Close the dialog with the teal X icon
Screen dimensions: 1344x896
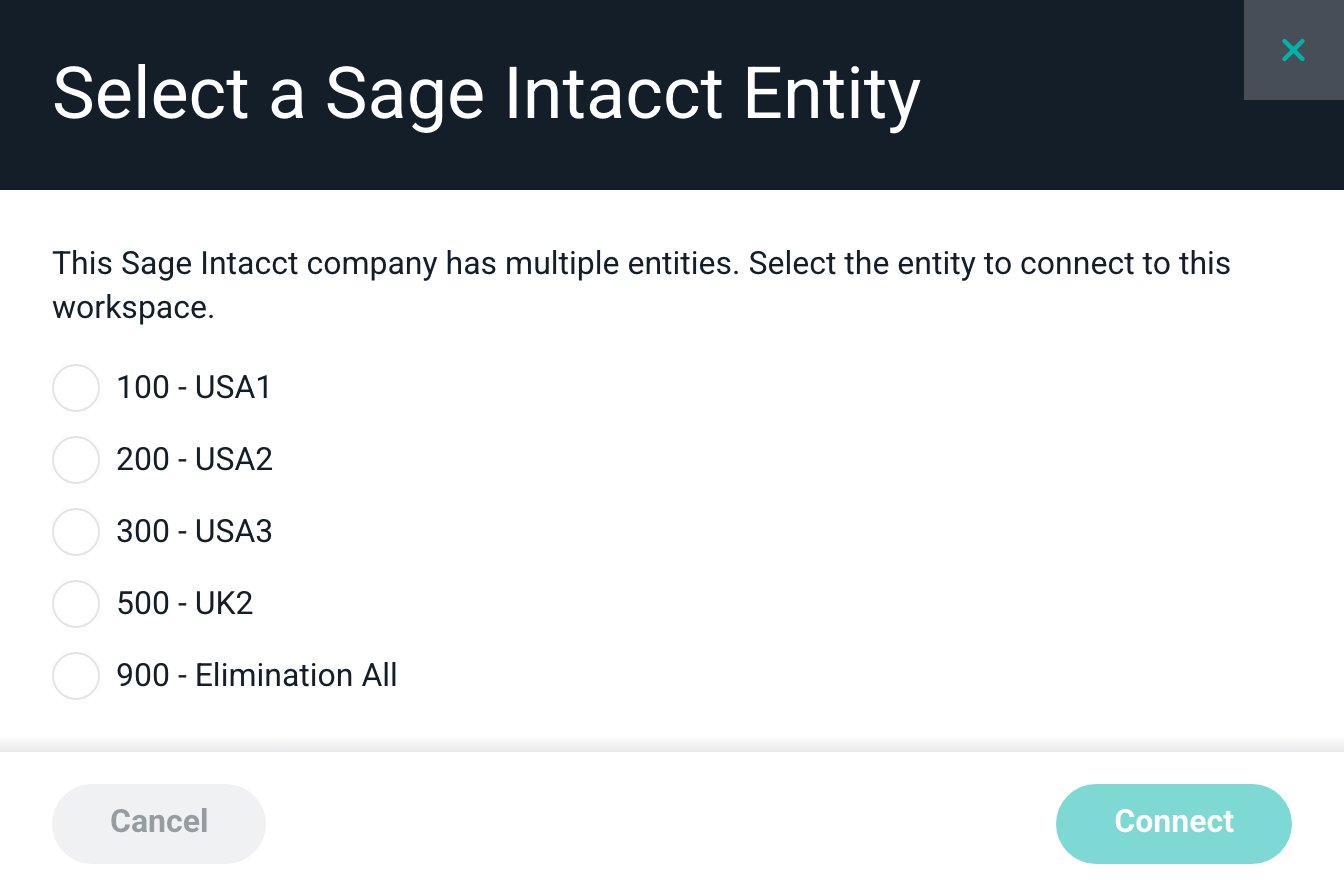pyautogui.click(x=1293, y=50)
